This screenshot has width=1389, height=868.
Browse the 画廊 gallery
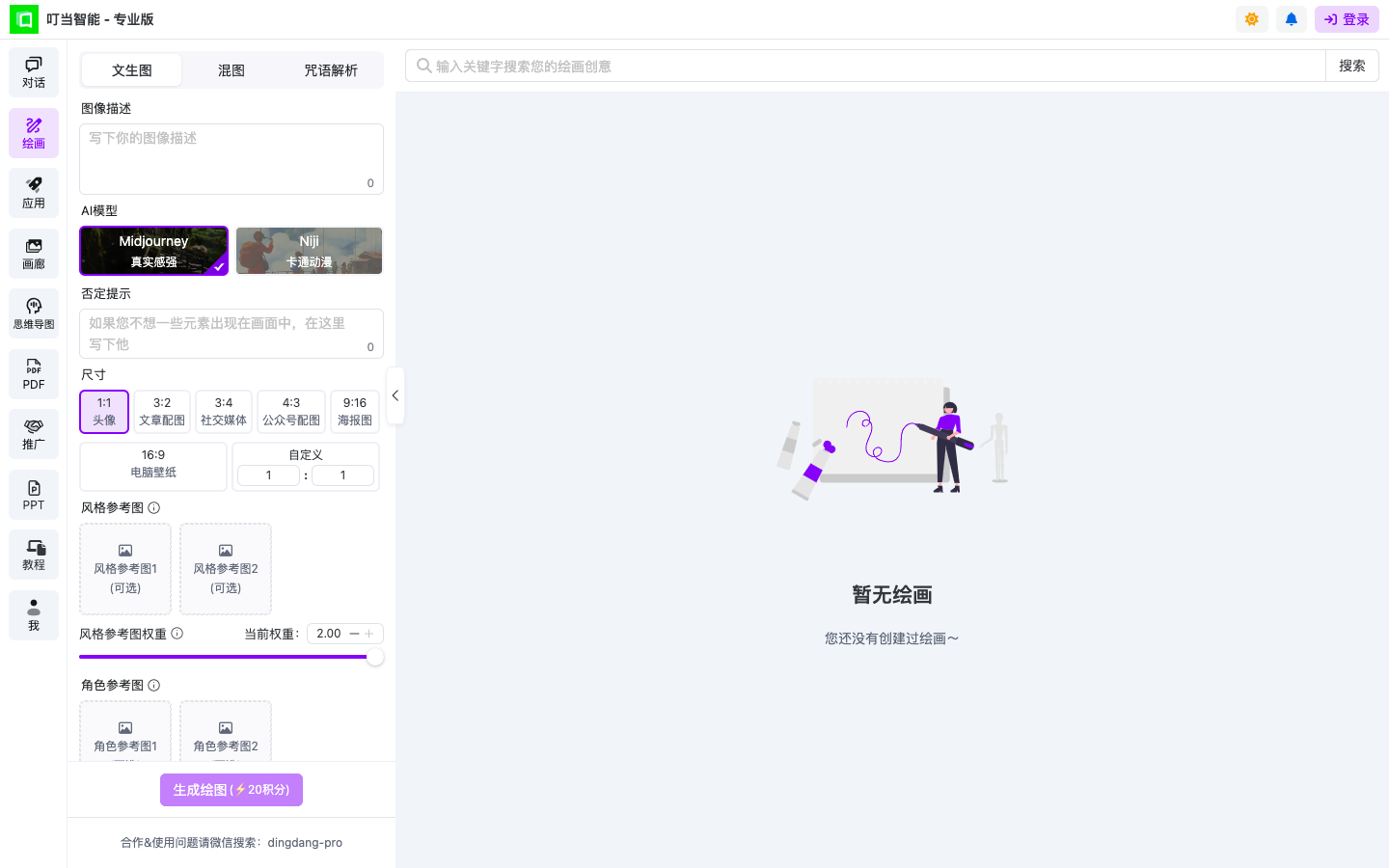[x=33, y=253]
